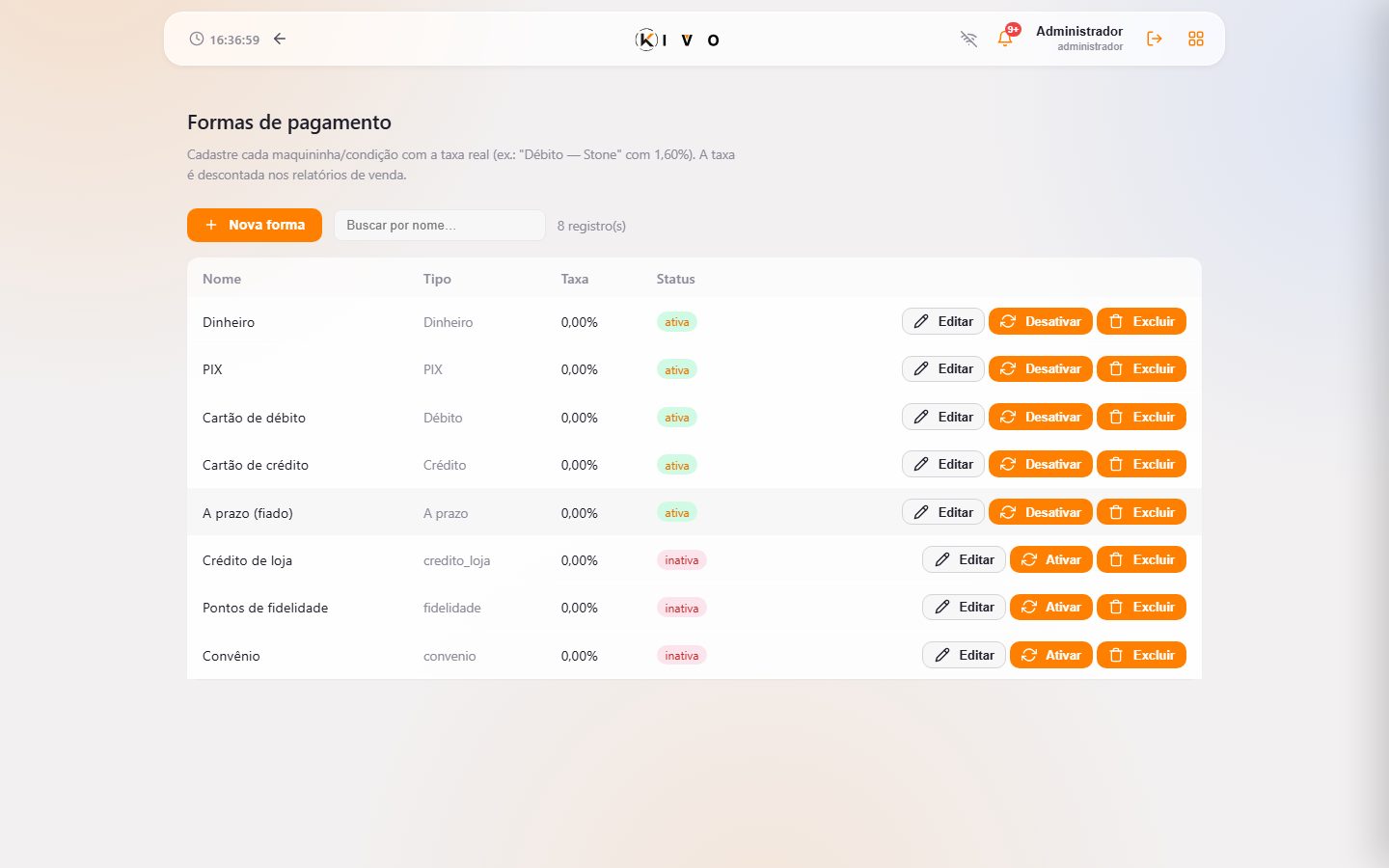Select the Nome column header

coord(222,279)
